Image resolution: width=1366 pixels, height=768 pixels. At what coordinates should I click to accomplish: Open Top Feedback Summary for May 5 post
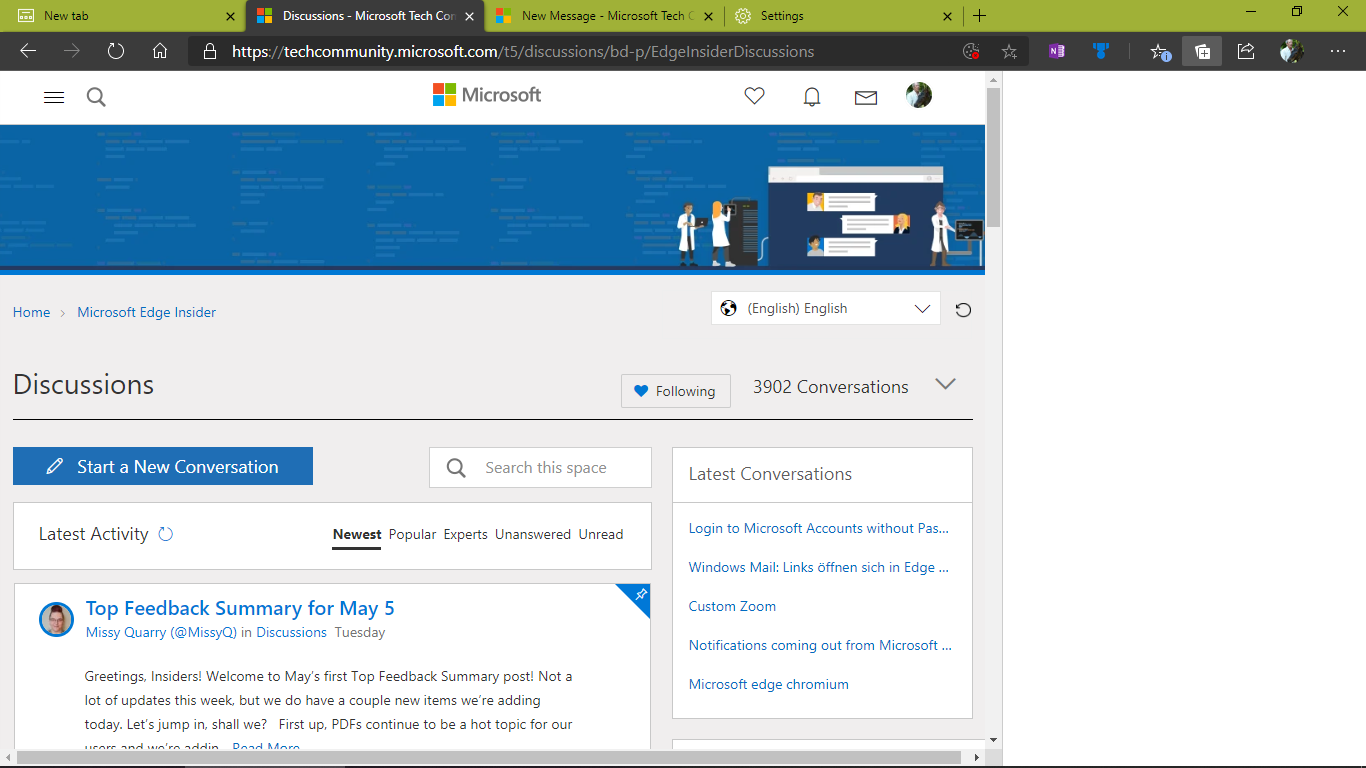(240, 608)
